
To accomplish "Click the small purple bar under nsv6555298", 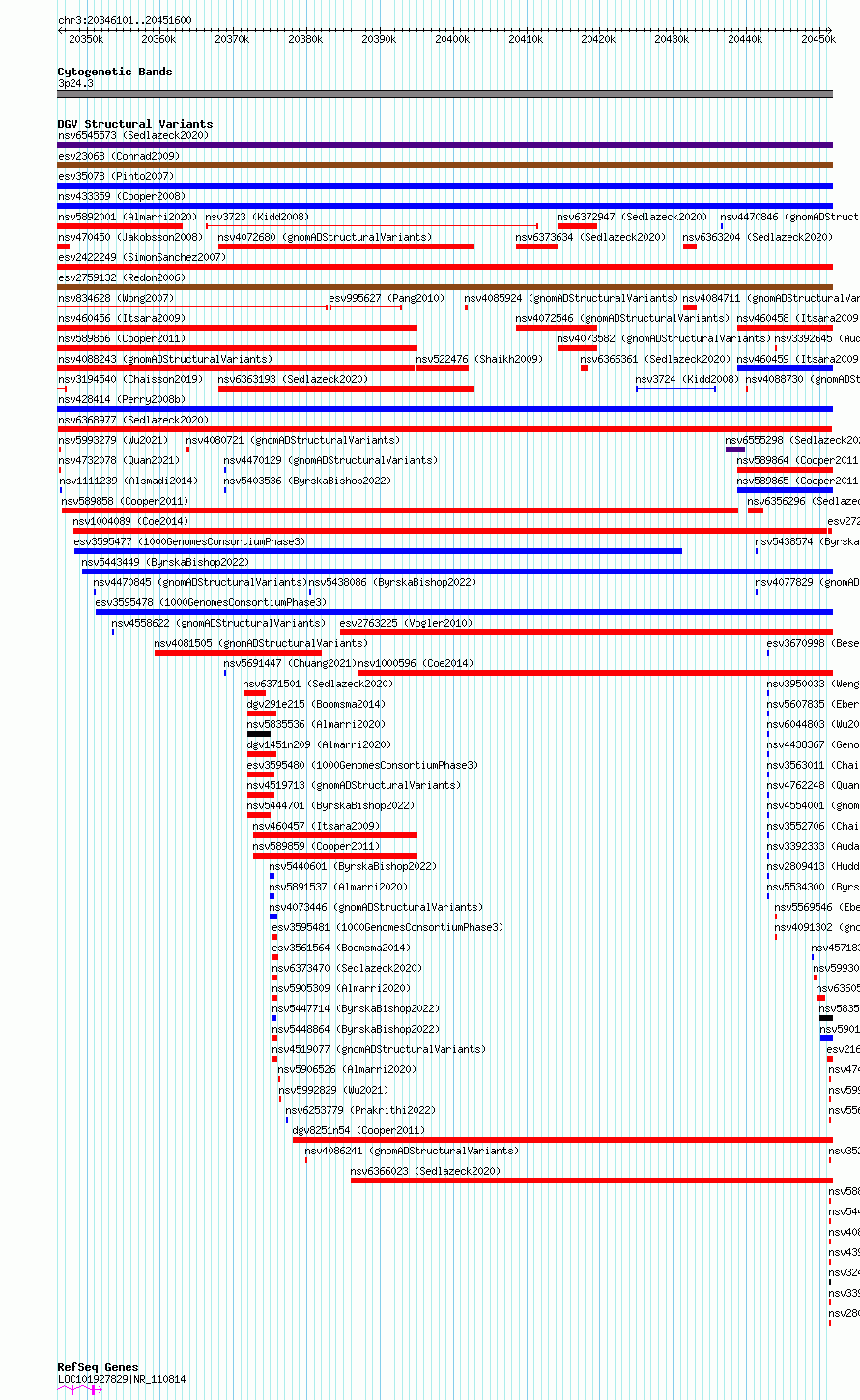I will (x=735, y=450).
